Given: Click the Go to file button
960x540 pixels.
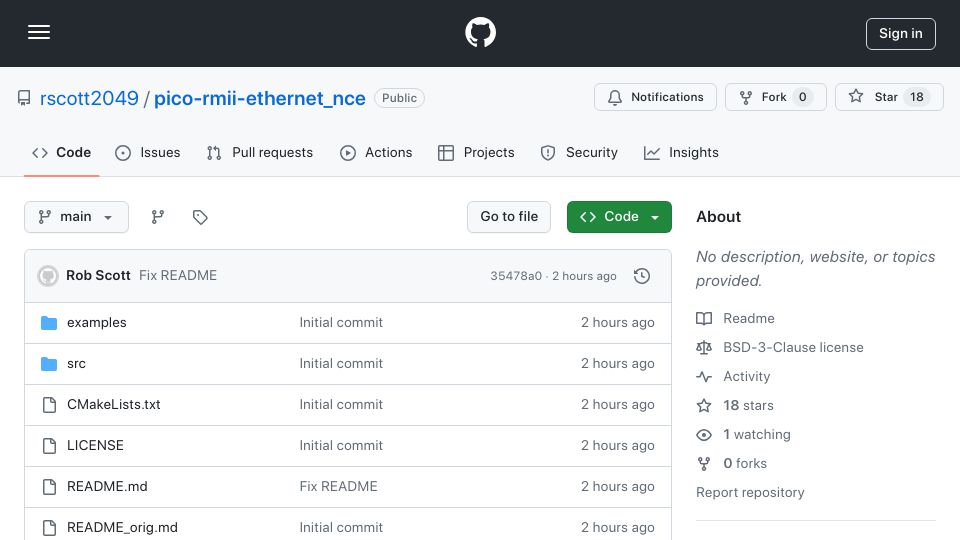Looking at the screenshot, I should [x=509, y=217].
